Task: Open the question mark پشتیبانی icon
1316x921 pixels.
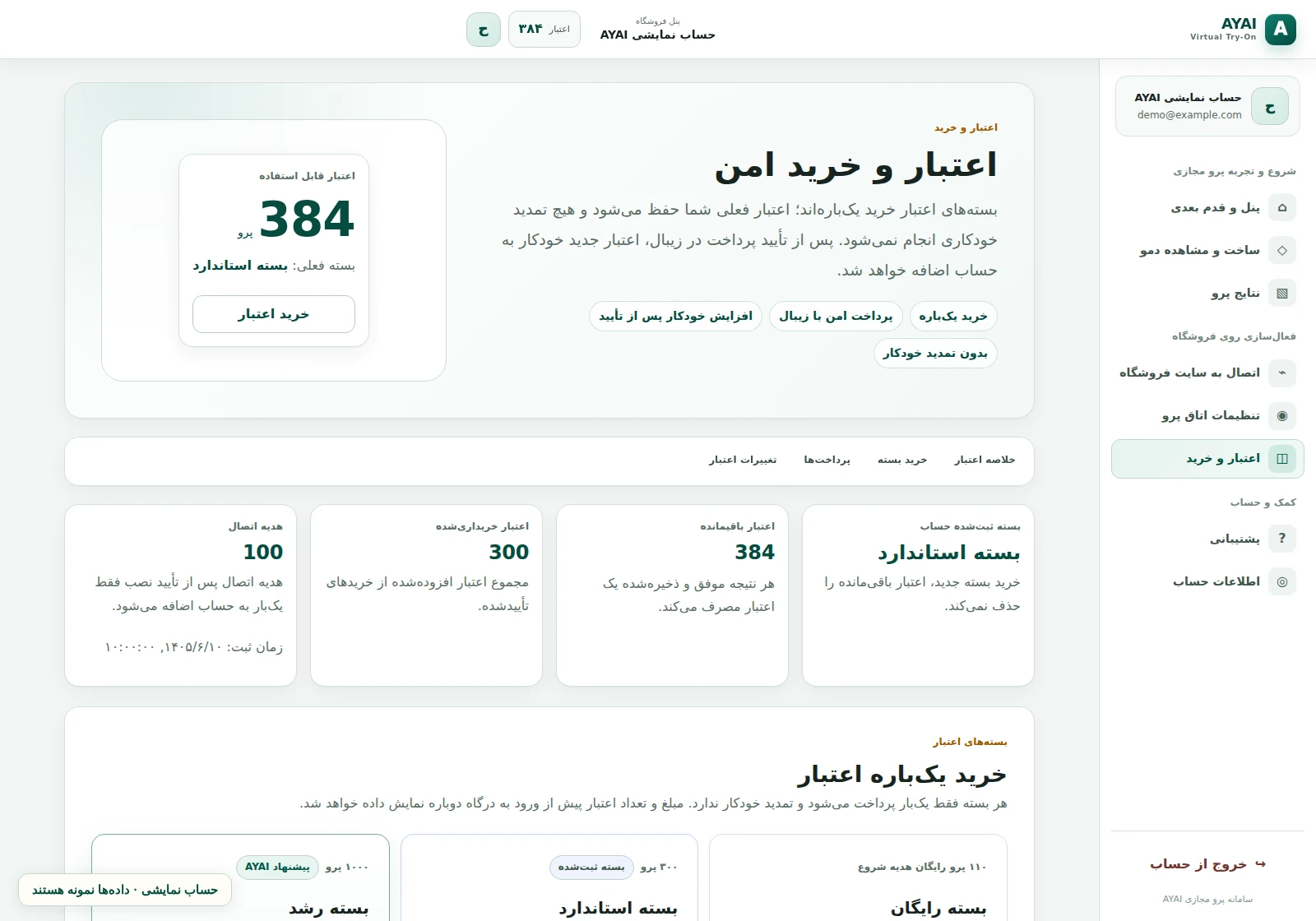Action: tap(1282, 539)
